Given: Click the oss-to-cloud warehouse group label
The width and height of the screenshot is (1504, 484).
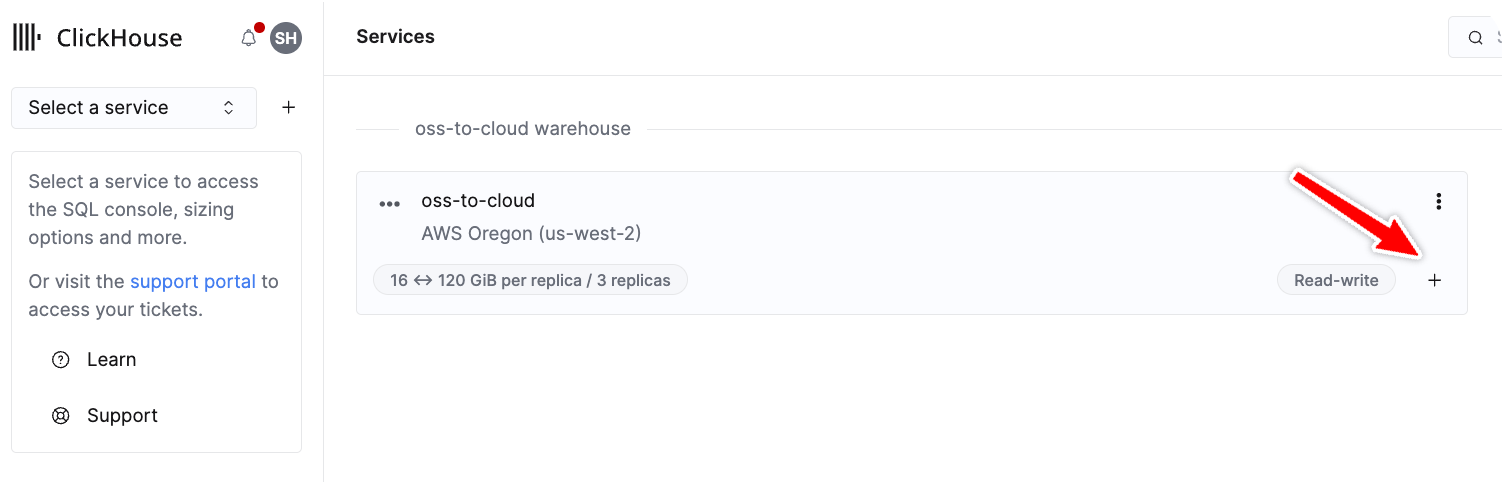Looking at the screenshot, I should click(523, 129).
